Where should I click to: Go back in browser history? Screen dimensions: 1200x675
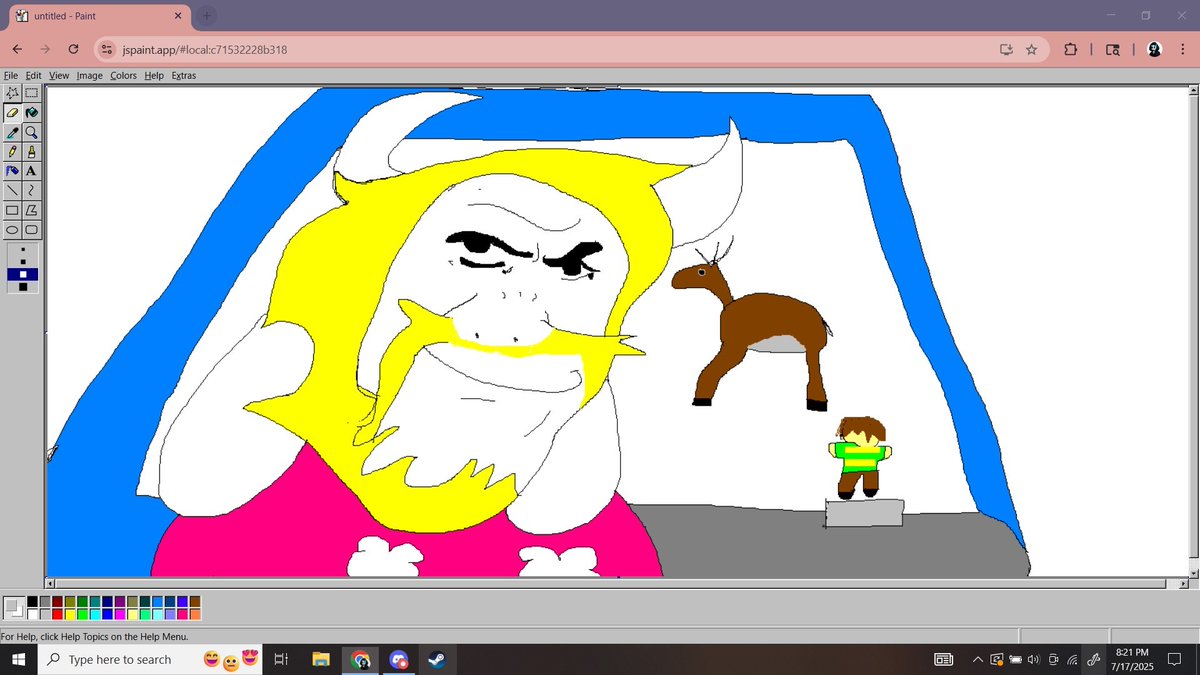pyautogui.click(x=18, y=49)
